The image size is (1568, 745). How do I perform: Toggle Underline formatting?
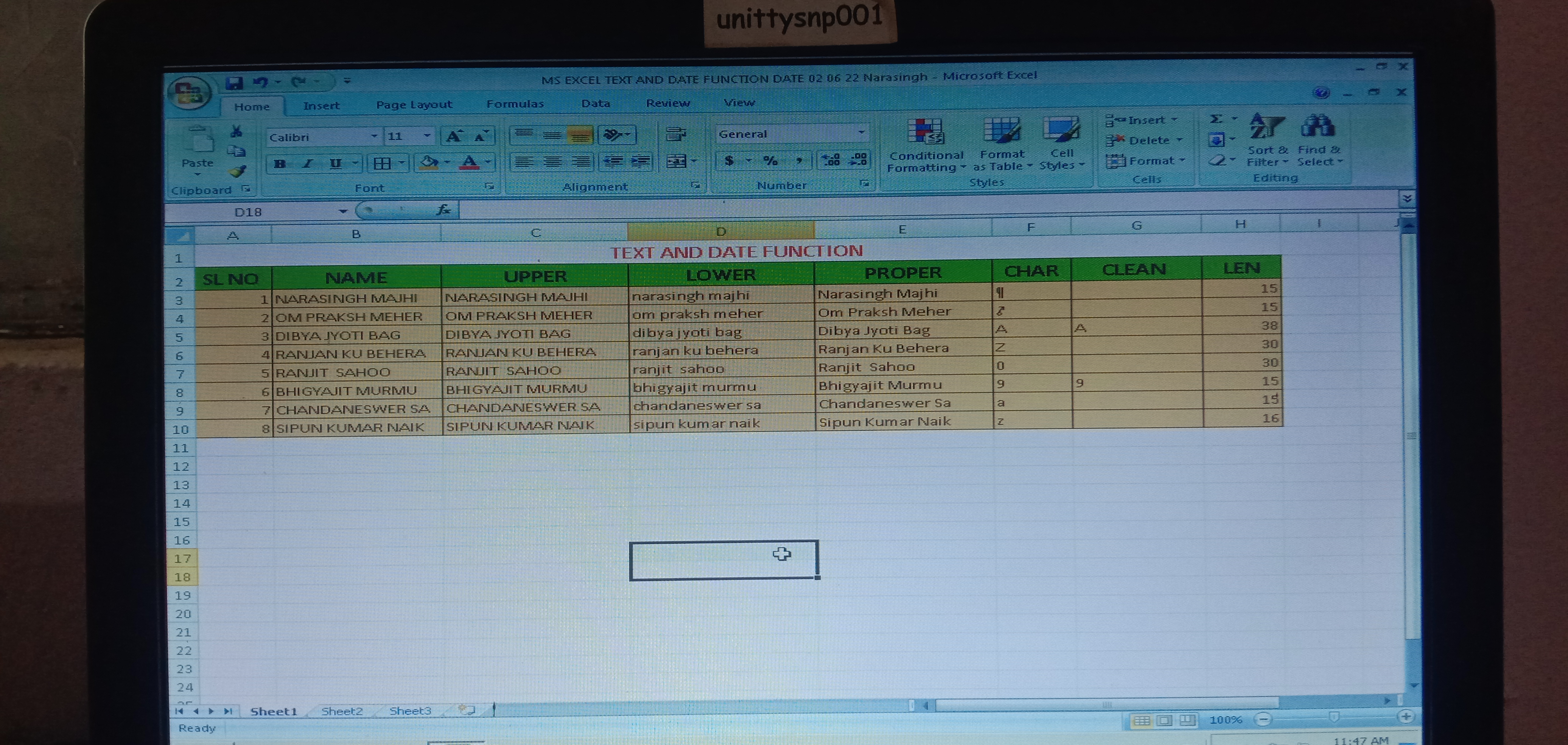click(x=335, y=163)
